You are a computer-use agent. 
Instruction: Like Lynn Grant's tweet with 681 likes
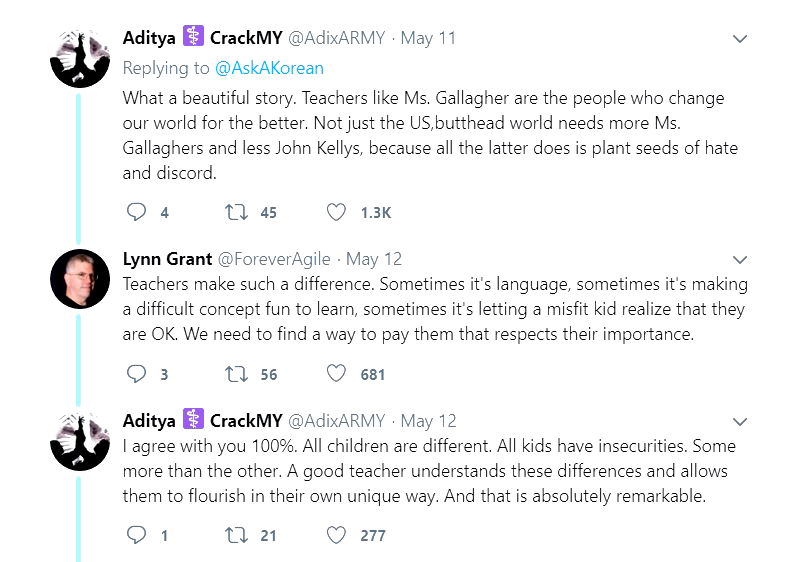[x=337, y=374]
